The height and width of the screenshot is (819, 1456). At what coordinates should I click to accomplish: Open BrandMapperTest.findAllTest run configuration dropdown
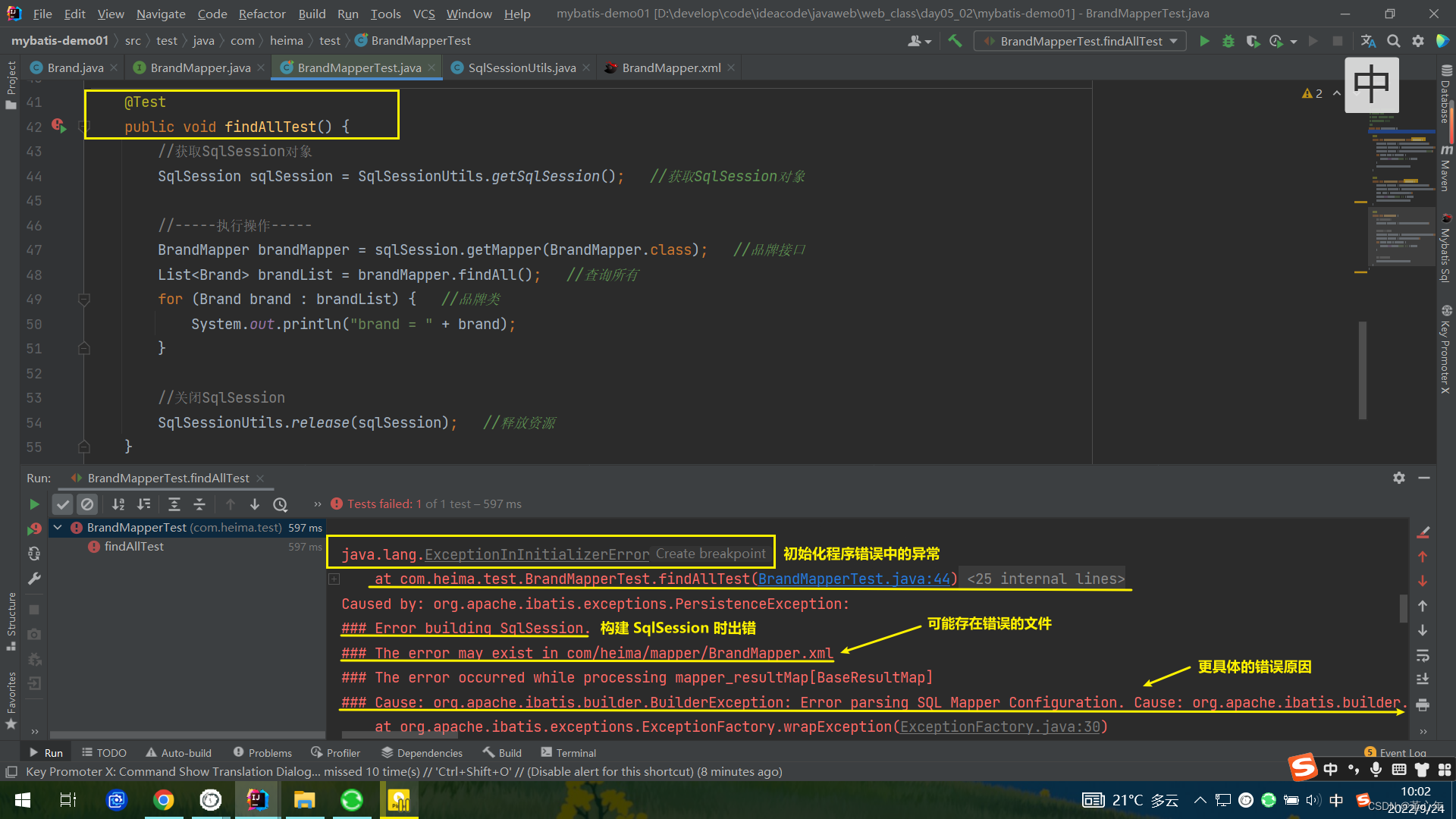tap(1081, 41)
